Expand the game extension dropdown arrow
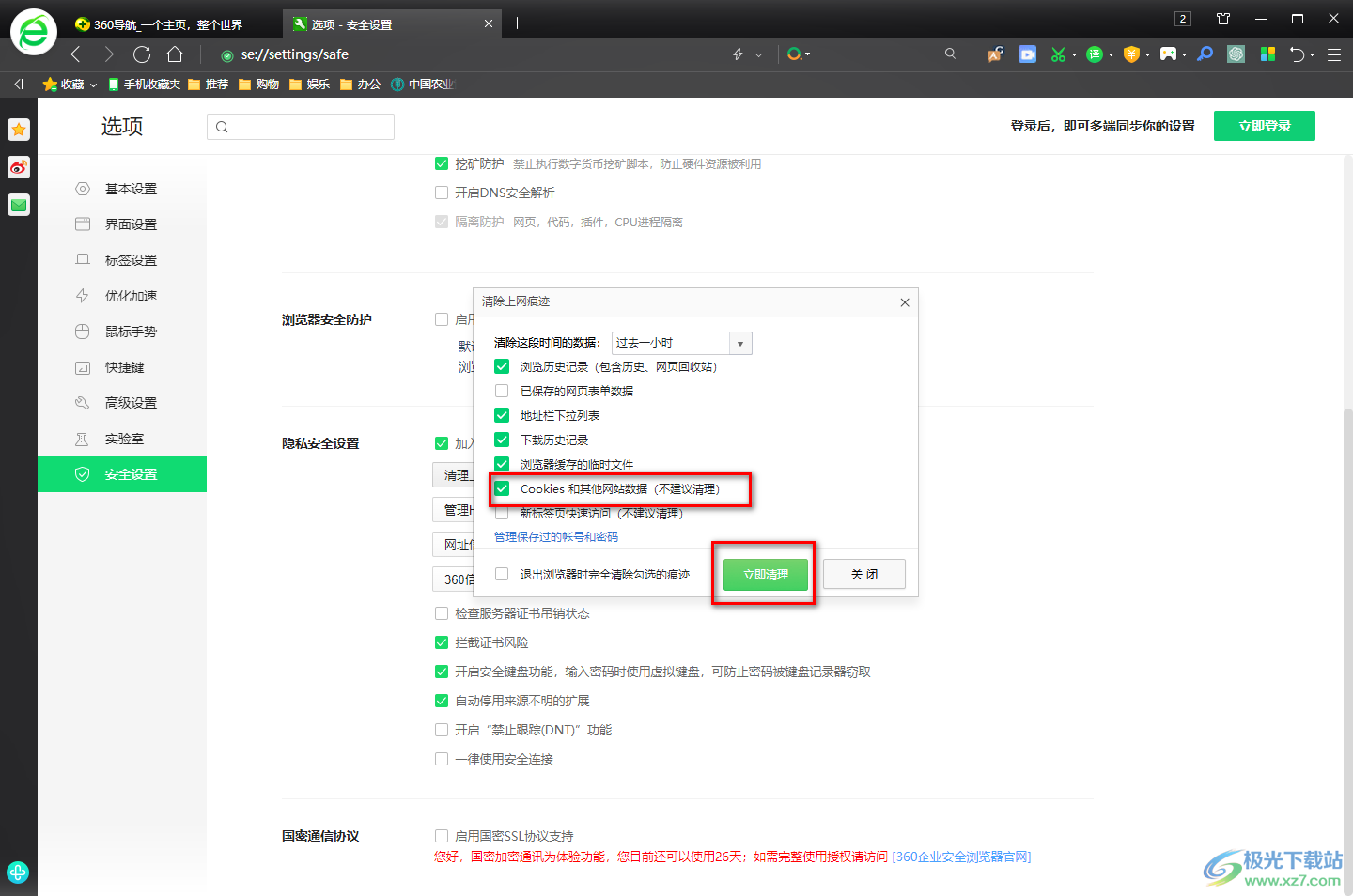Screen dimensions: 1353x896 [x=1184, y=54]
